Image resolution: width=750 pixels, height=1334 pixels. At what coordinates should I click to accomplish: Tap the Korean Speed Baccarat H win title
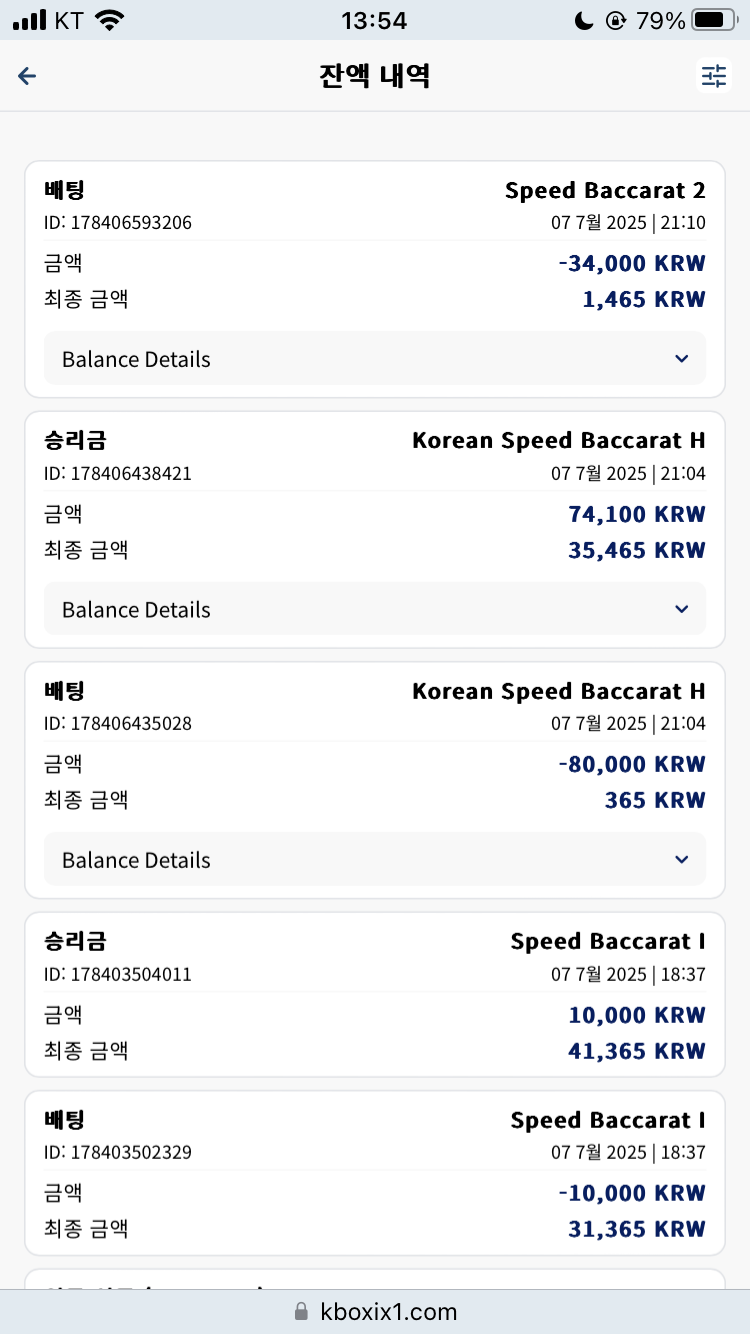point(559,441)
